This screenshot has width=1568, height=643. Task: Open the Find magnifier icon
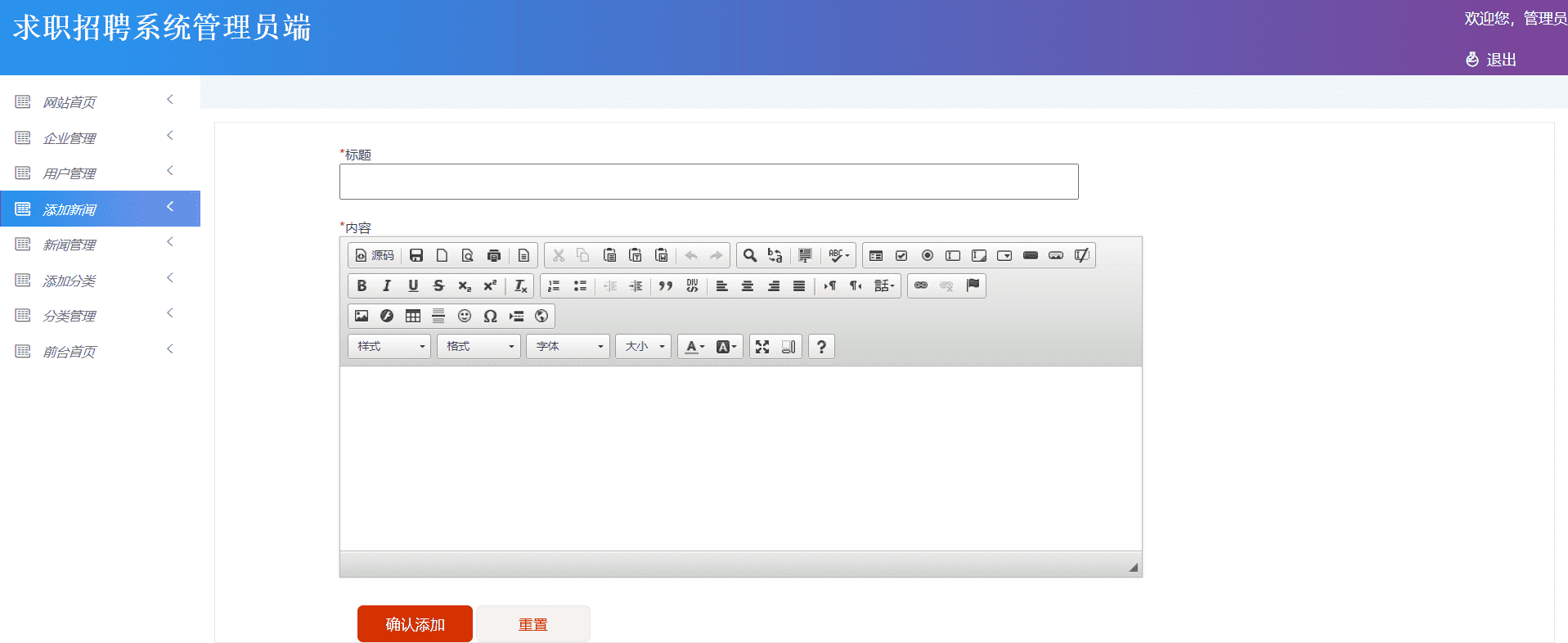point(749,255)
